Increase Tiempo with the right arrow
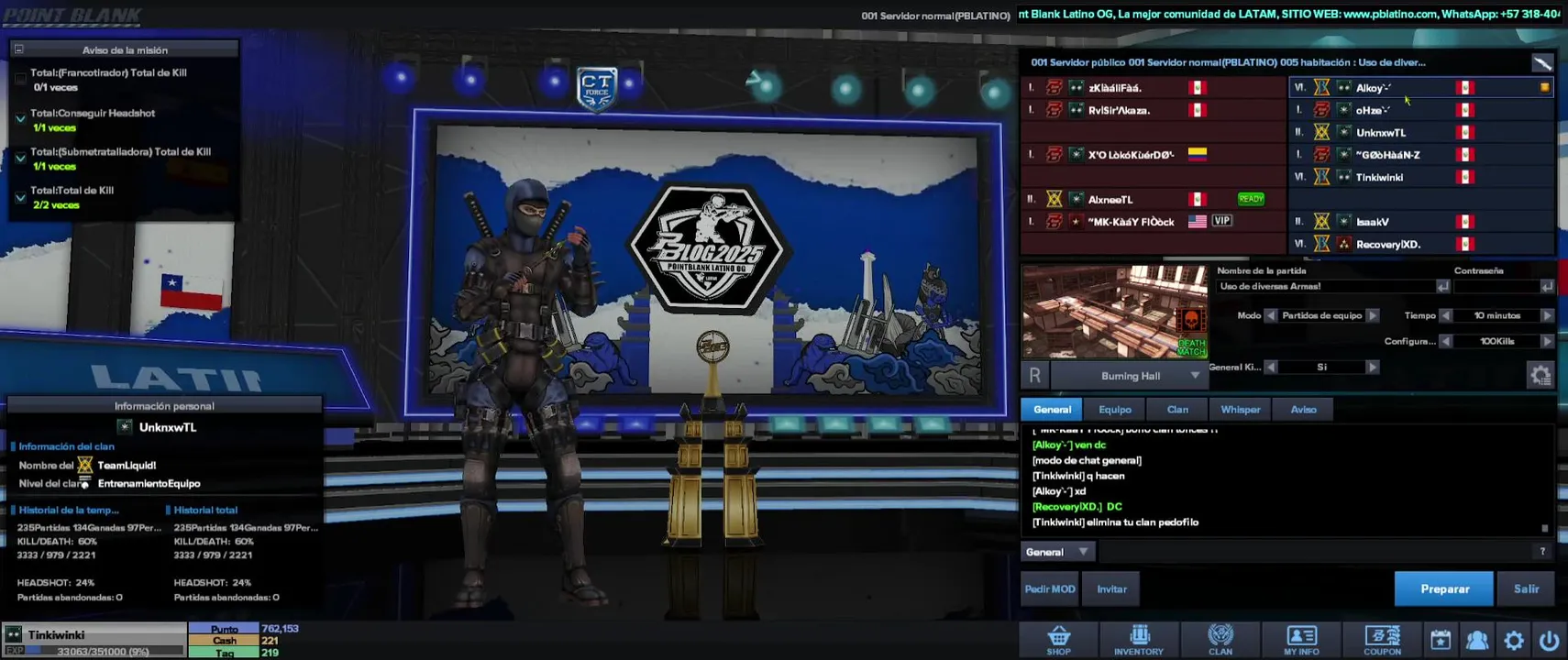The width and height of the screenshot is (1568, 660). [x=1547, y=315]
